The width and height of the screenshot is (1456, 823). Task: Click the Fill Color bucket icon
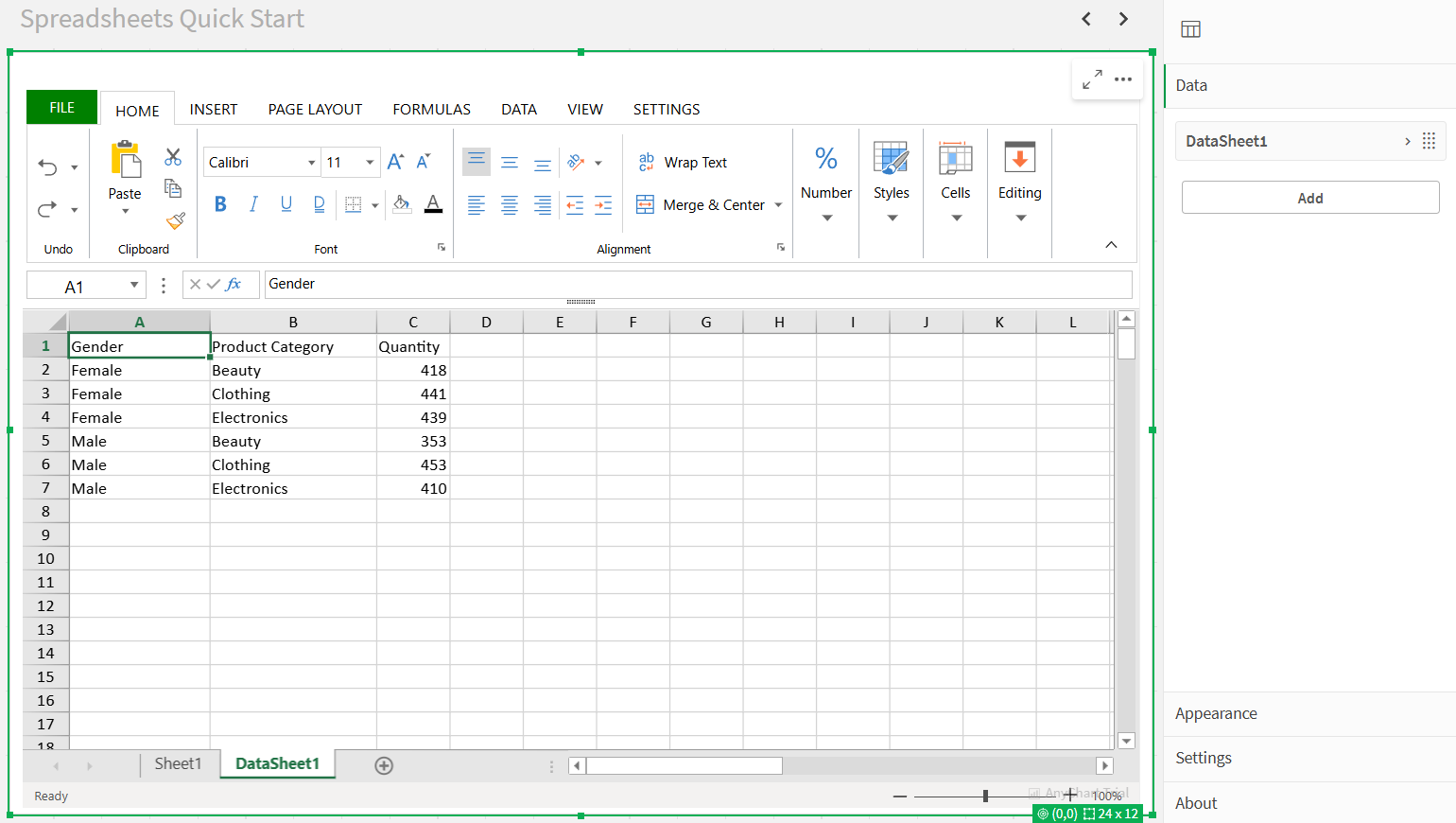pyautogui.click(x=402, y=204)
